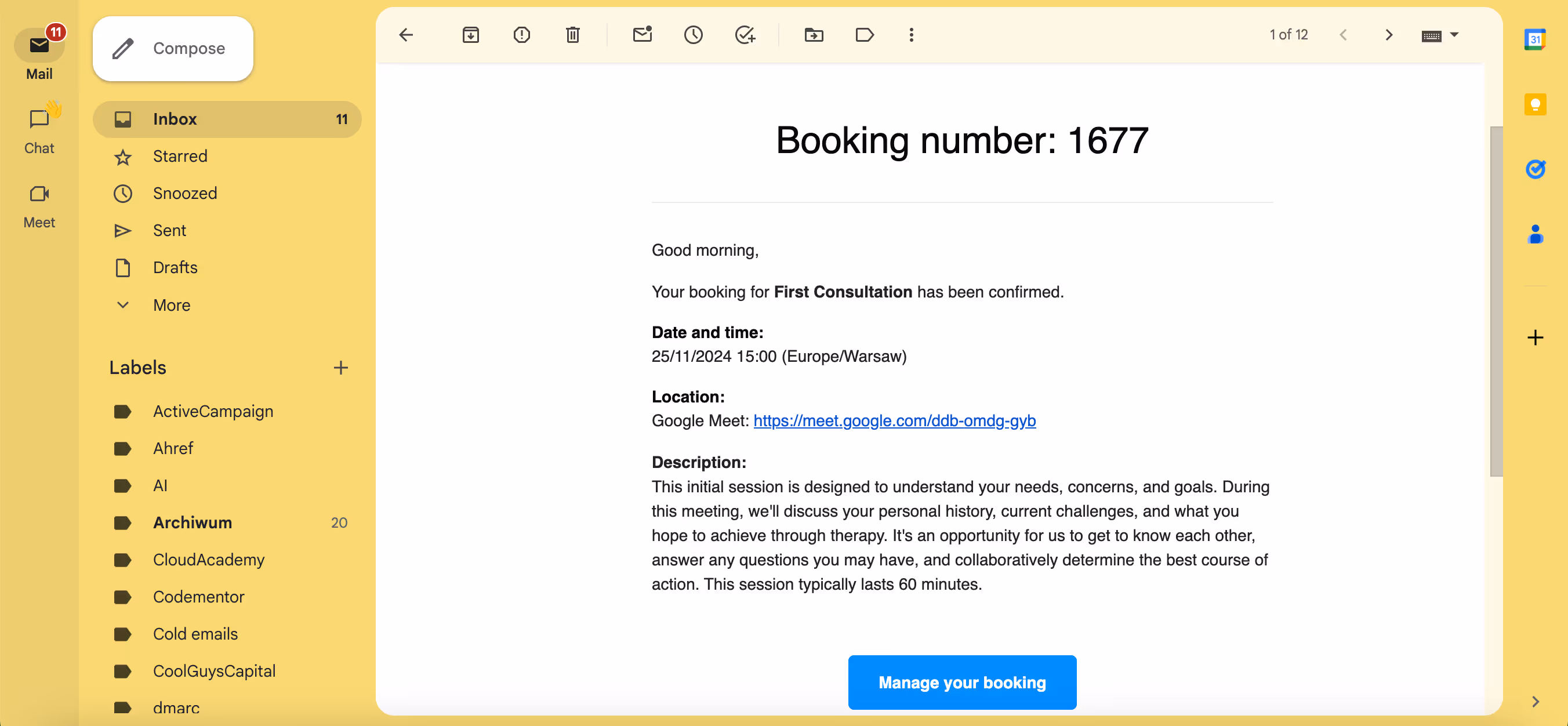1568x726 pixels.
Task: Add this email to Tasks
Action: (744, 35)
